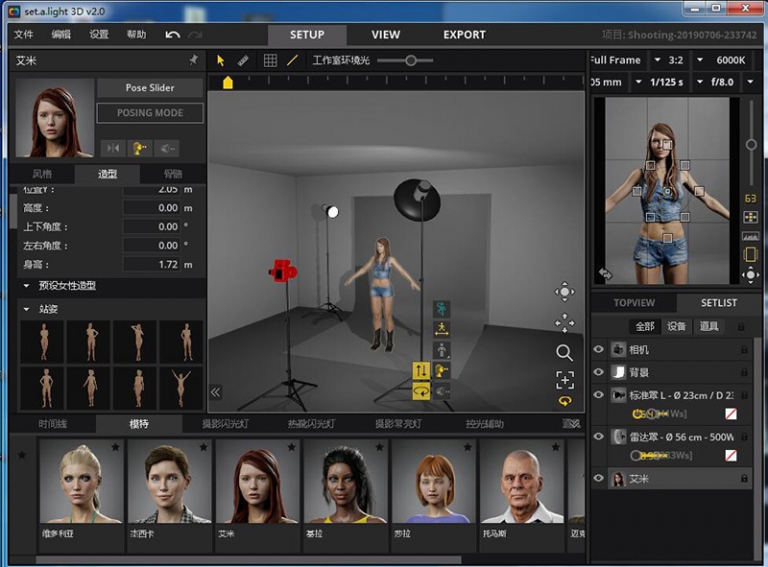Switch to the VIEW tab
The width and height of the screenshot is (768, 567).
click(385, 35)
